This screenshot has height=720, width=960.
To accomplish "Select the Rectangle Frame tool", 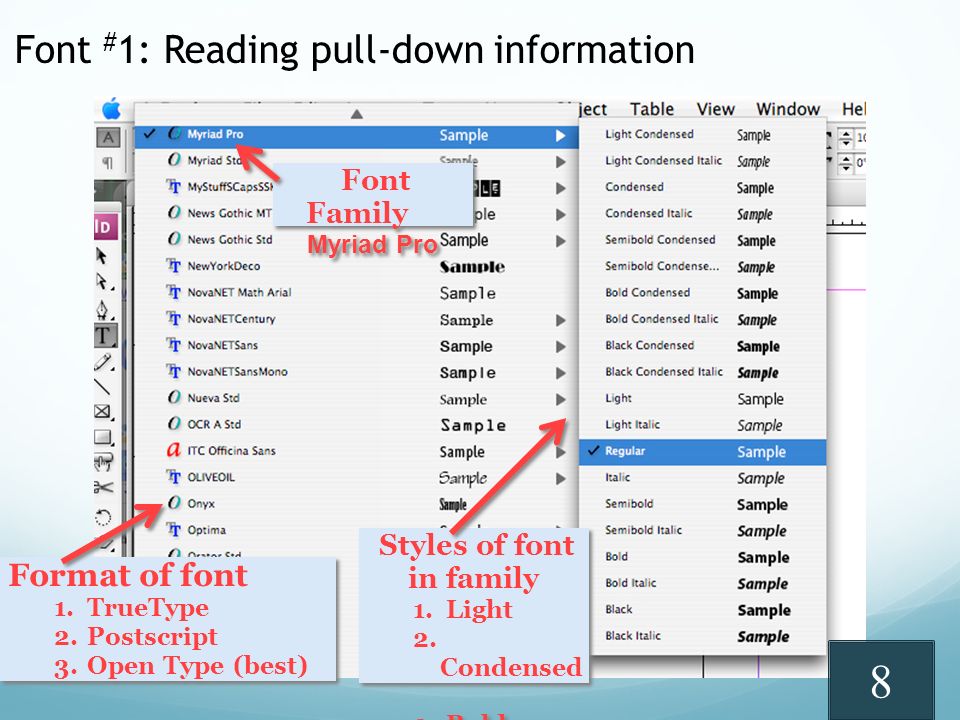I will pos(103,411).
